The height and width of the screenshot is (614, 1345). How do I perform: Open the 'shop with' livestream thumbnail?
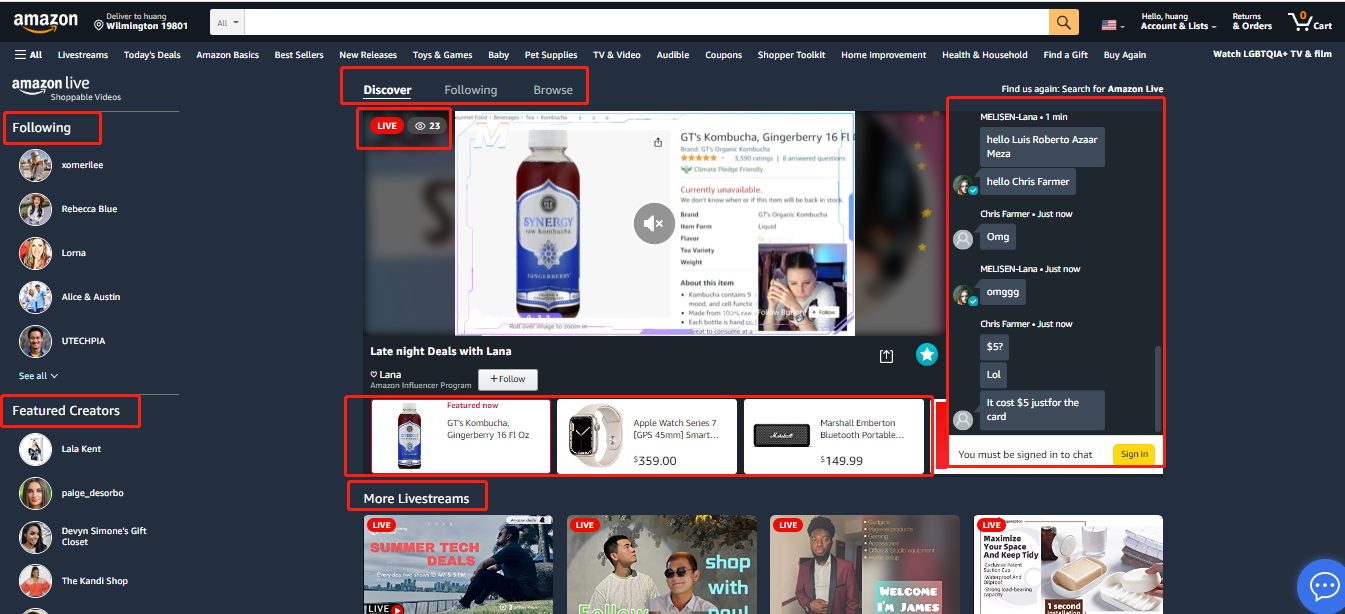(662, 565)
